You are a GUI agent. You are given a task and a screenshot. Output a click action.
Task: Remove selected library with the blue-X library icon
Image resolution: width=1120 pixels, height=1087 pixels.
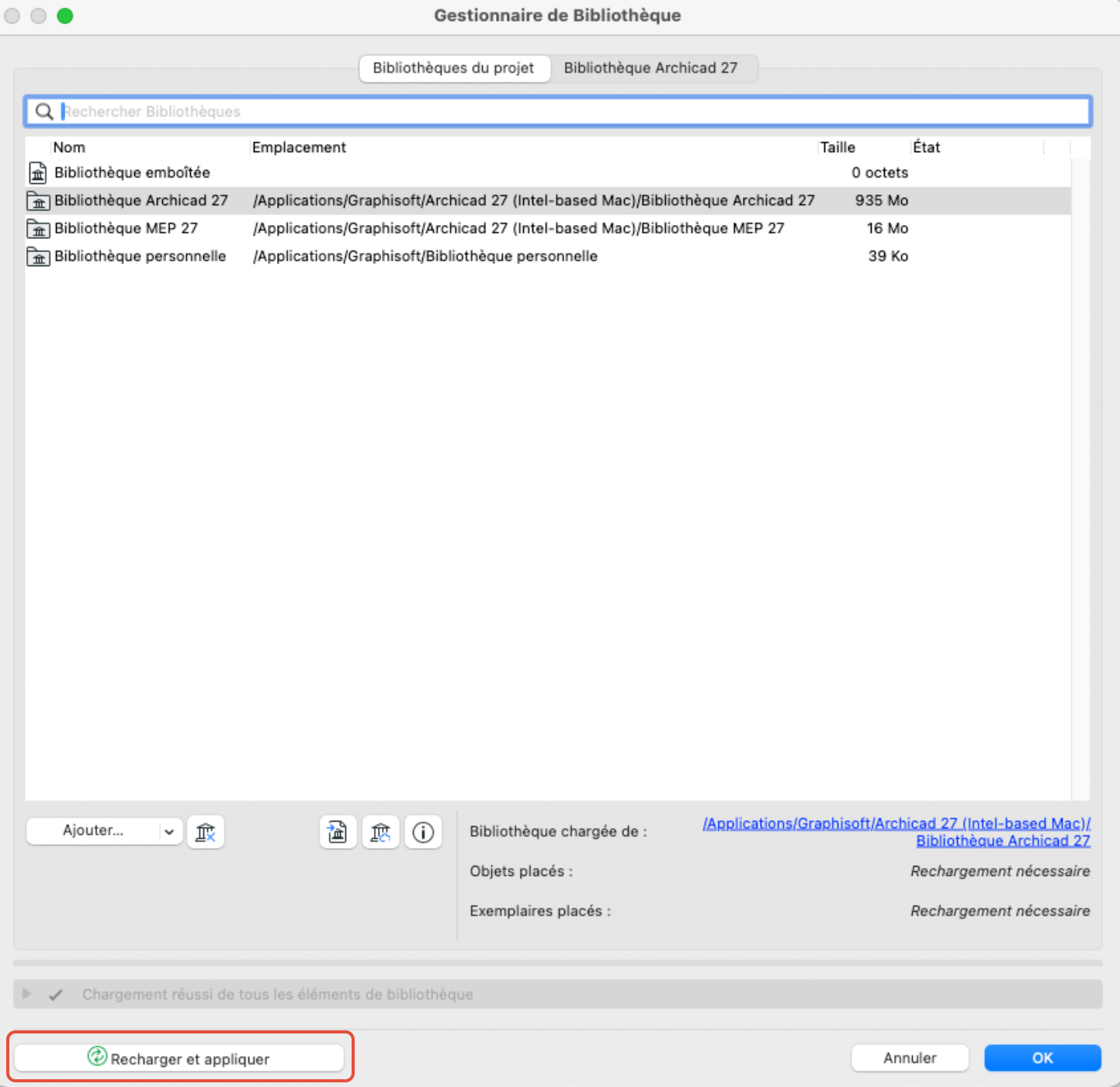(206, 833)
